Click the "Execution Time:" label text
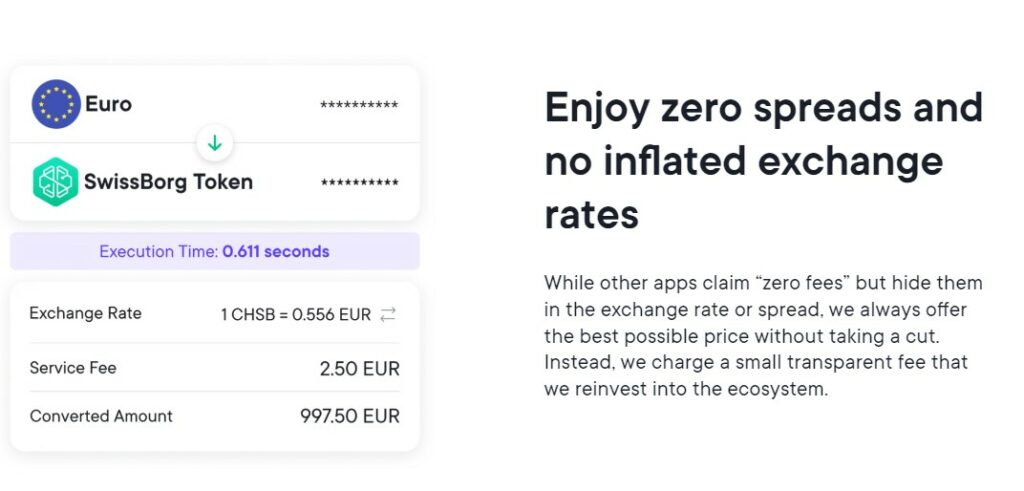The image size is (1024, 491). 158,252
